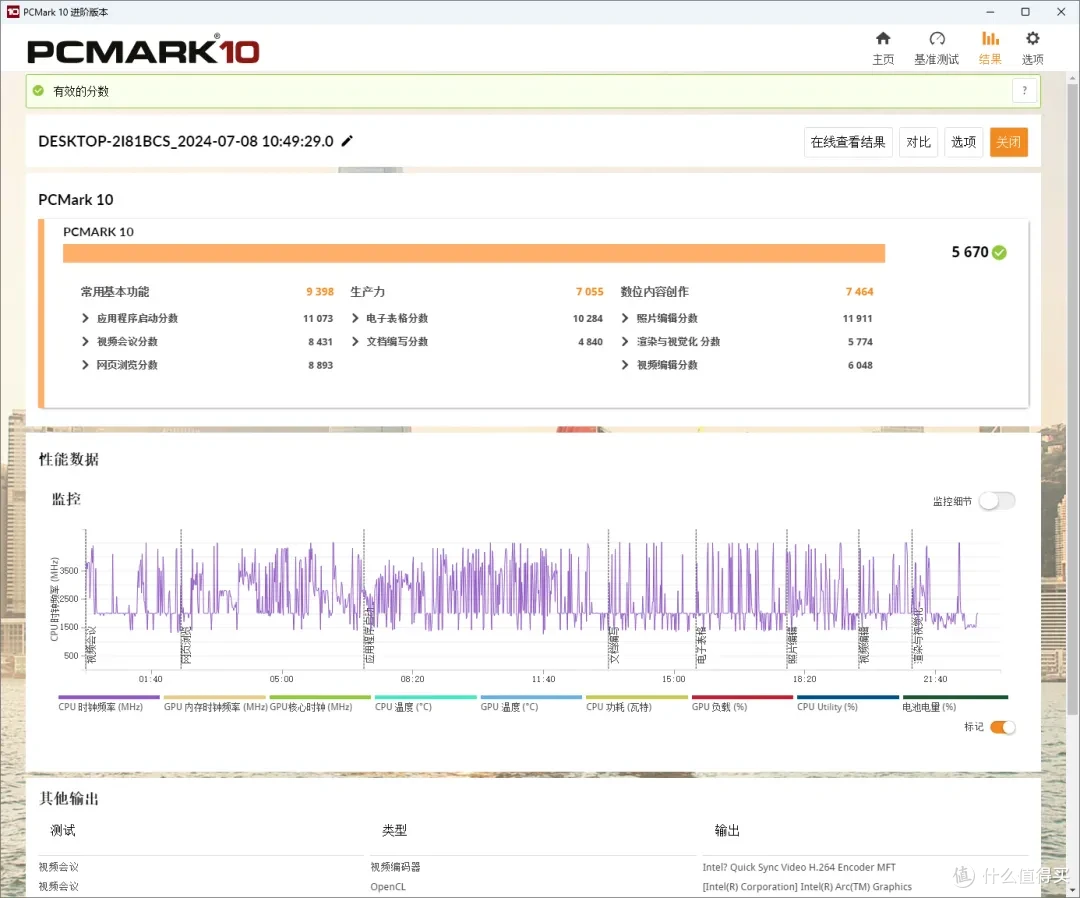Open the benchmark tests (基准测试) gauge icon
The width and height of the screenshot is (1080, 898).
point(937,39)
